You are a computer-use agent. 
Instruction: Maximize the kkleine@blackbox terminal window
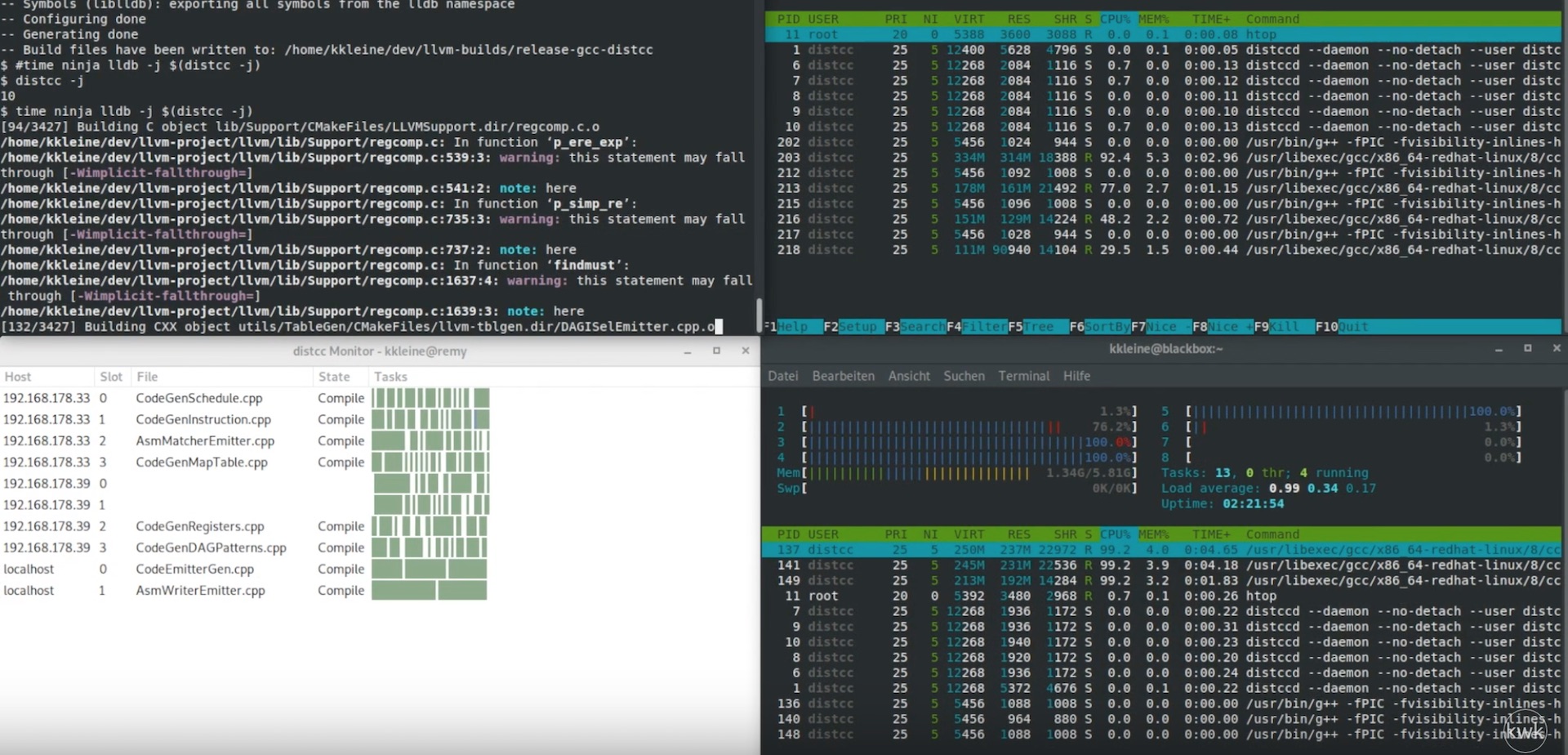1527,348
